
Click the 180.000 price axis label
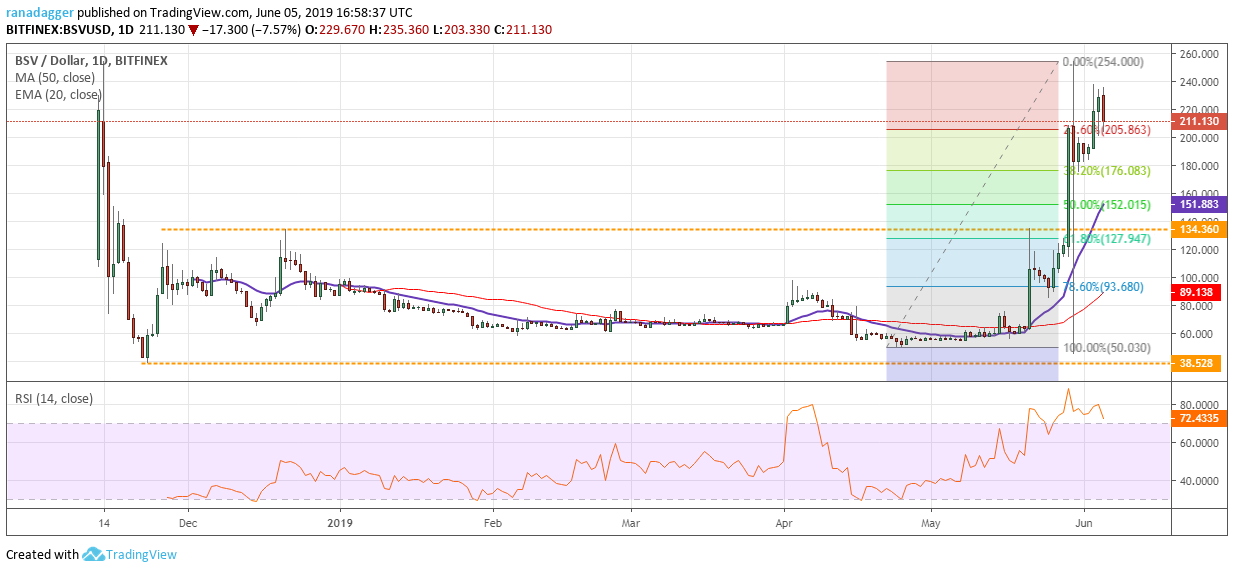pos(1197,166)
